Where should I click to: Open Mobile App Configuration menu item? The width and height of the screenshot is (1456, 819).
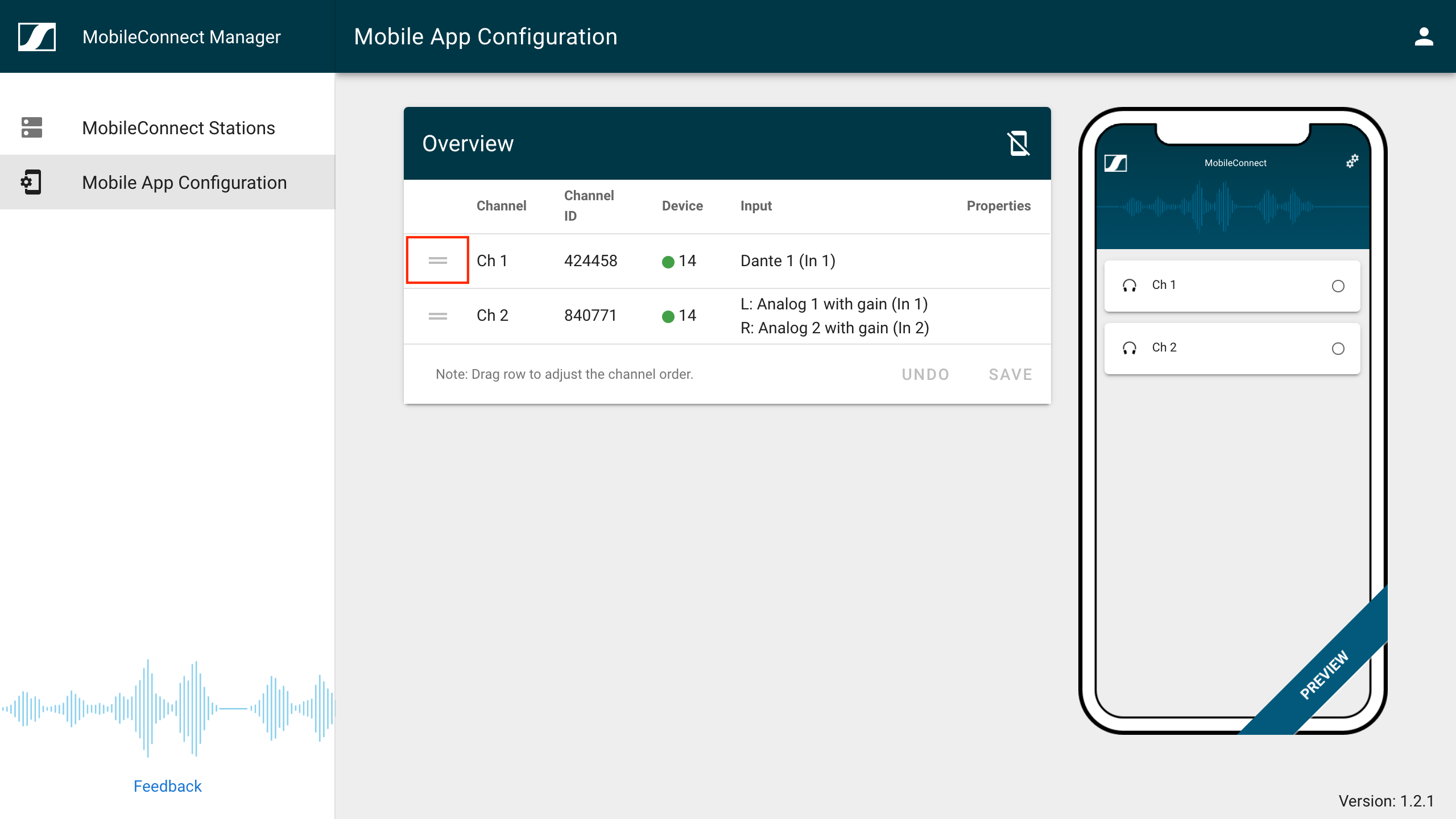(167, 182)
